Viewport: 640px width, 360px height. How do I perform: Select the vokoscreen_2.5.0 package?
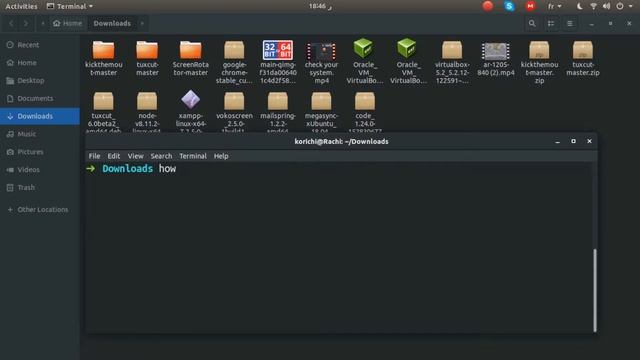tap(234, 111)
